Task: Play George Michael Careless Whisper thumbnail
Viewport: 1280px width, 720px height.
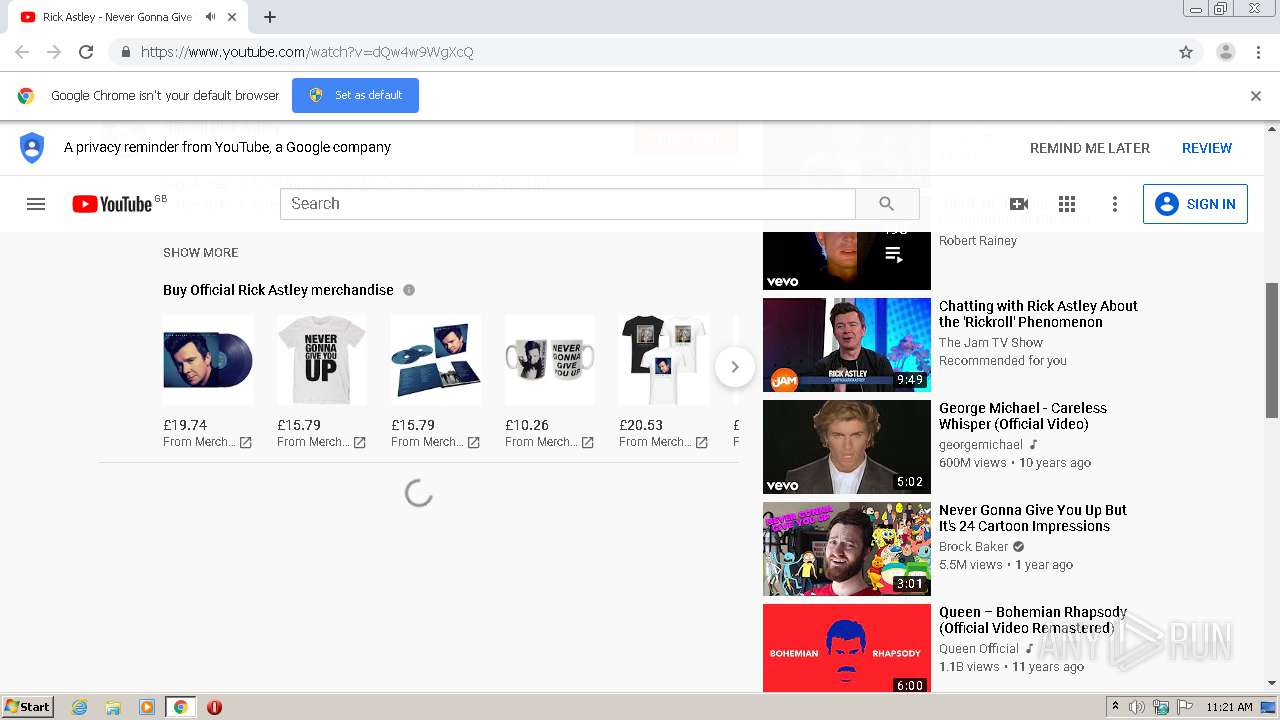Action: pos(847,447)
